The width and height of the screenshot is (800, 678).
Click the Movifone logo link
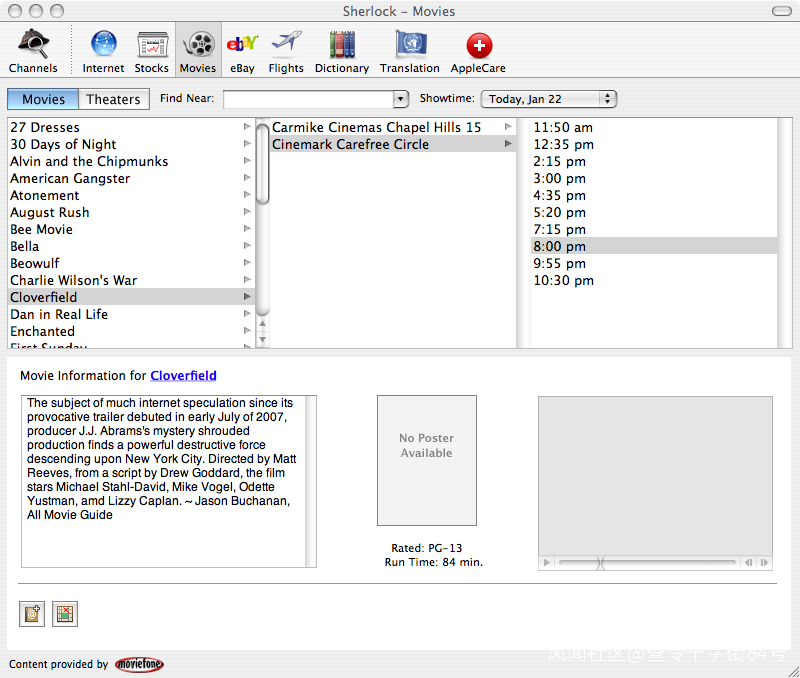(x=139, y=664)
